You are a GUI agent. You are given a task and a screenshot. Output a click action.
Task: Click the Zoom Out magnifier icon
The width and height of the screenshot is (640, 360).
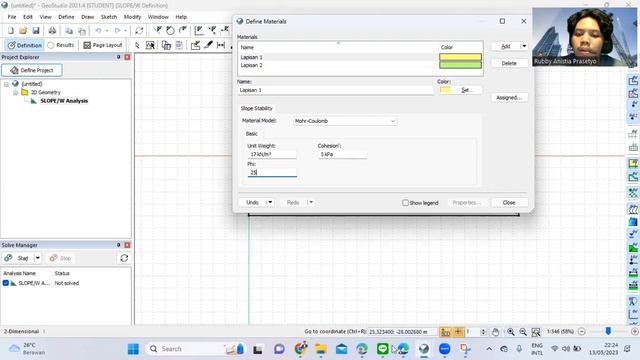[523, 332]
